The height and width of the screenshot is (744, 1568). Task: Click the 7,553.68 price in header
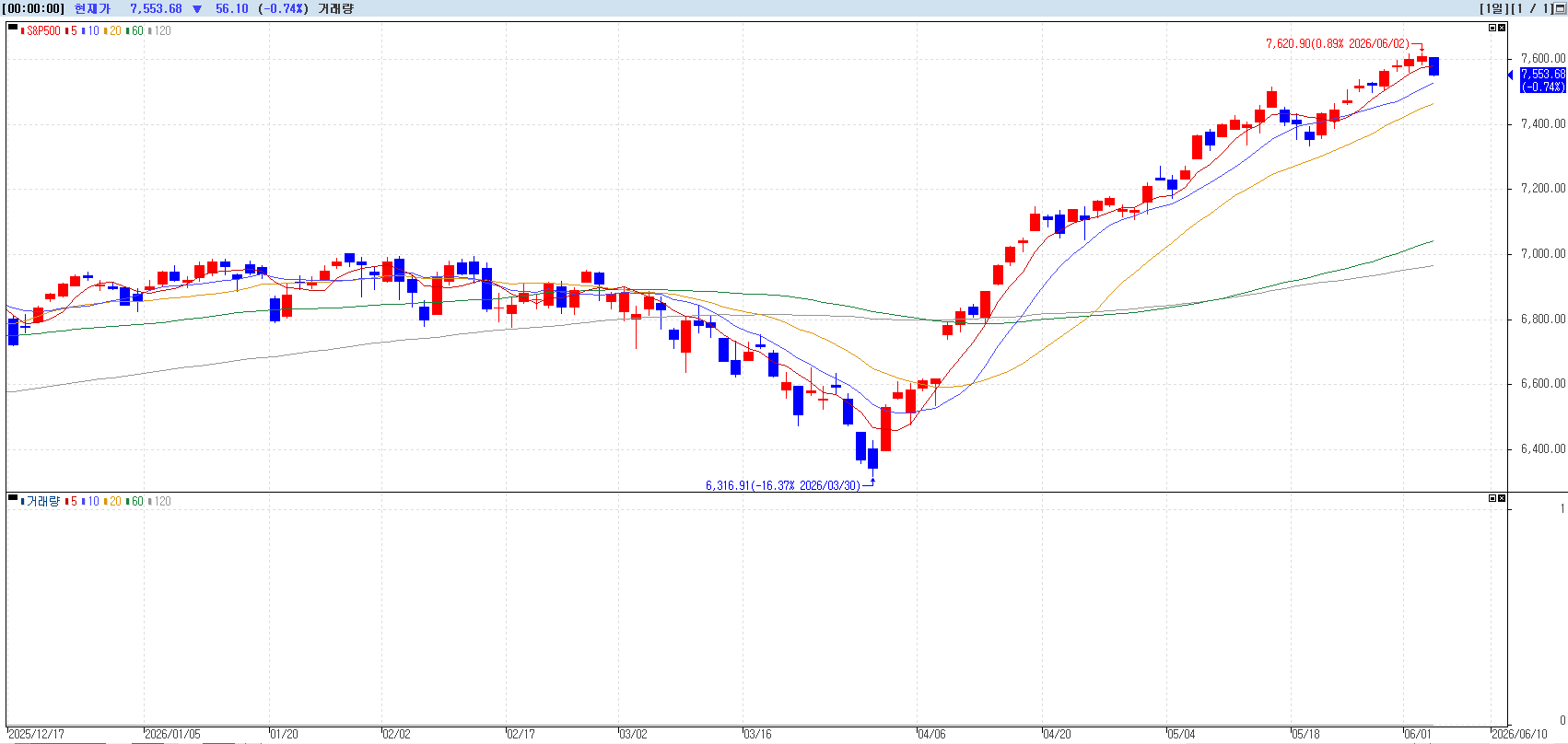click(156, 8)
